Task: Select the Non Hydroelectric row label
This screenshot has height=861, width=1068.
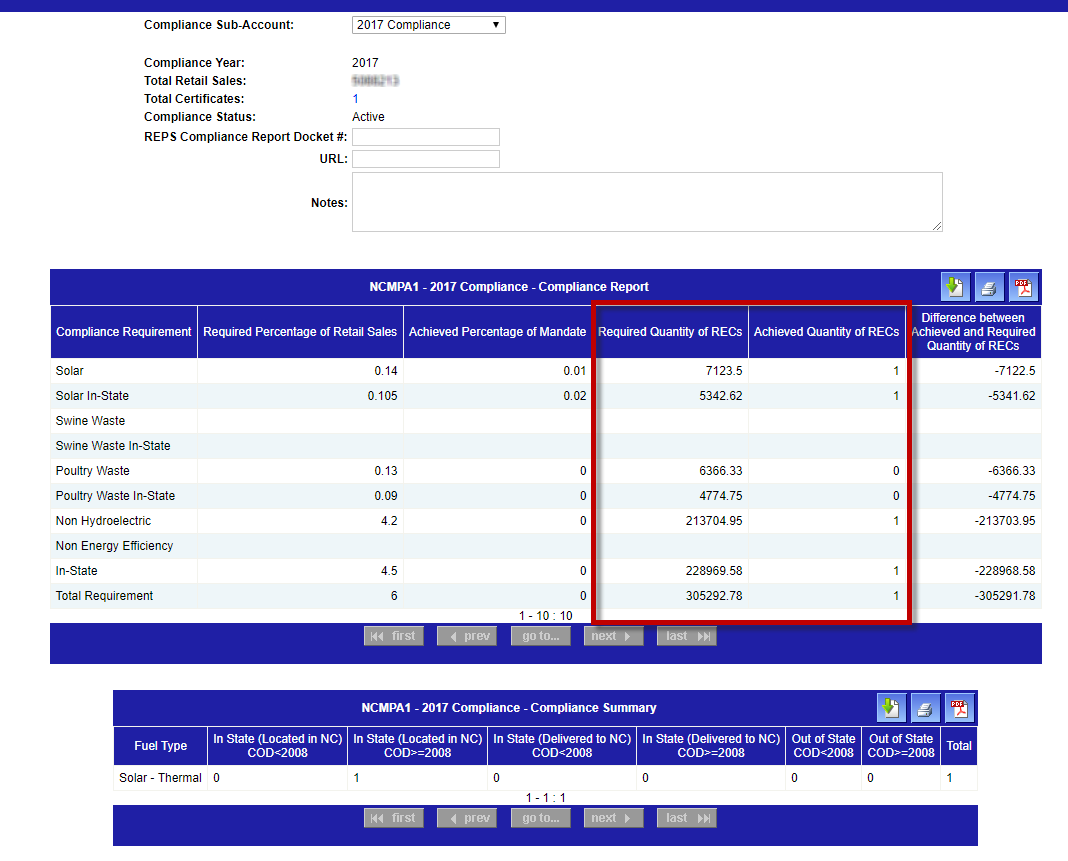Action: coord(104,520)
